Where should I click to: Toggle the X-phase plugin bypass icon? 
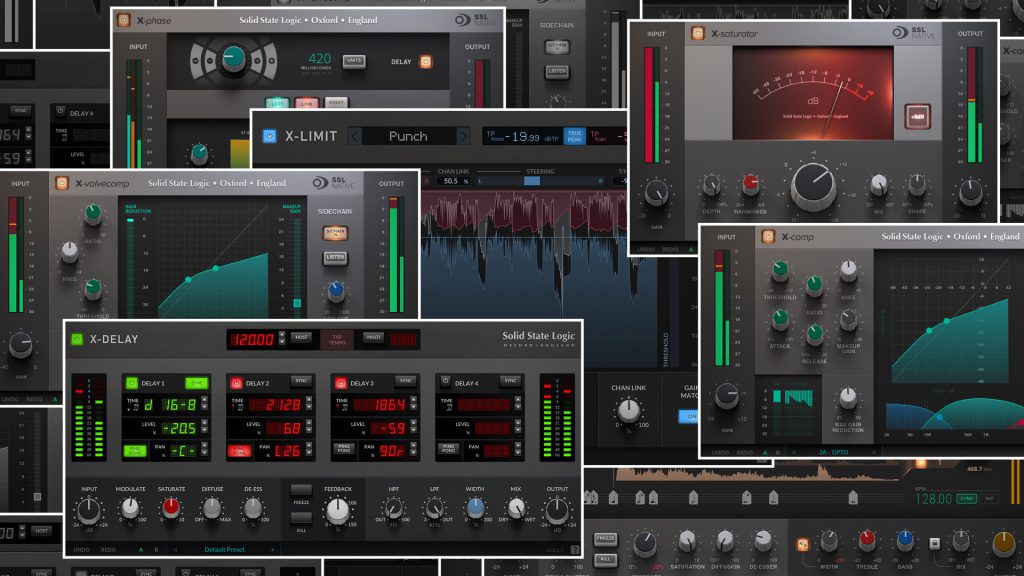[x=124, y=20]
